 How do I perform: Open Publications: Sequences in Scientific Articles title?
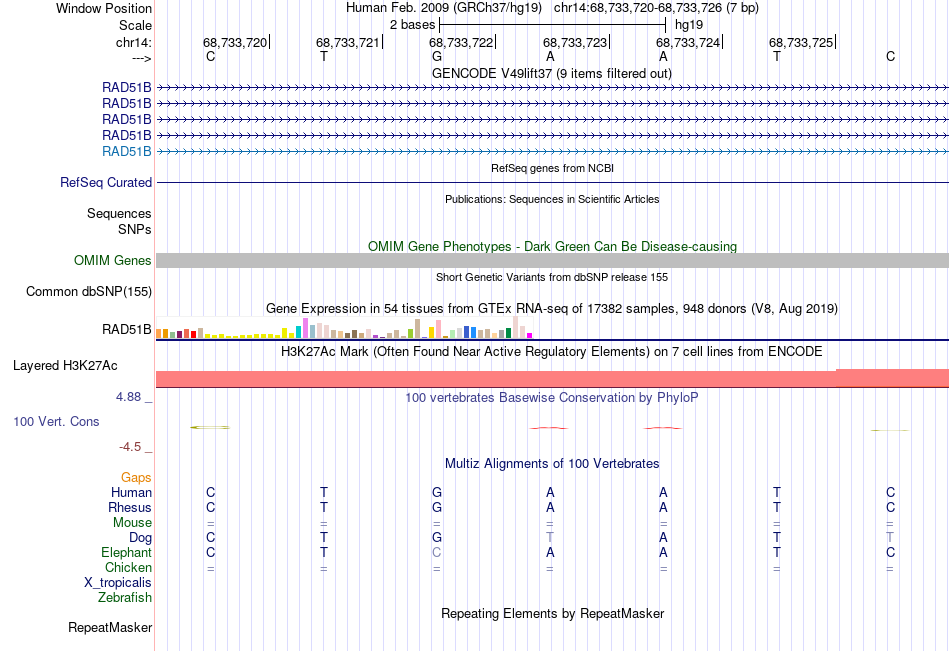[552, 199]
